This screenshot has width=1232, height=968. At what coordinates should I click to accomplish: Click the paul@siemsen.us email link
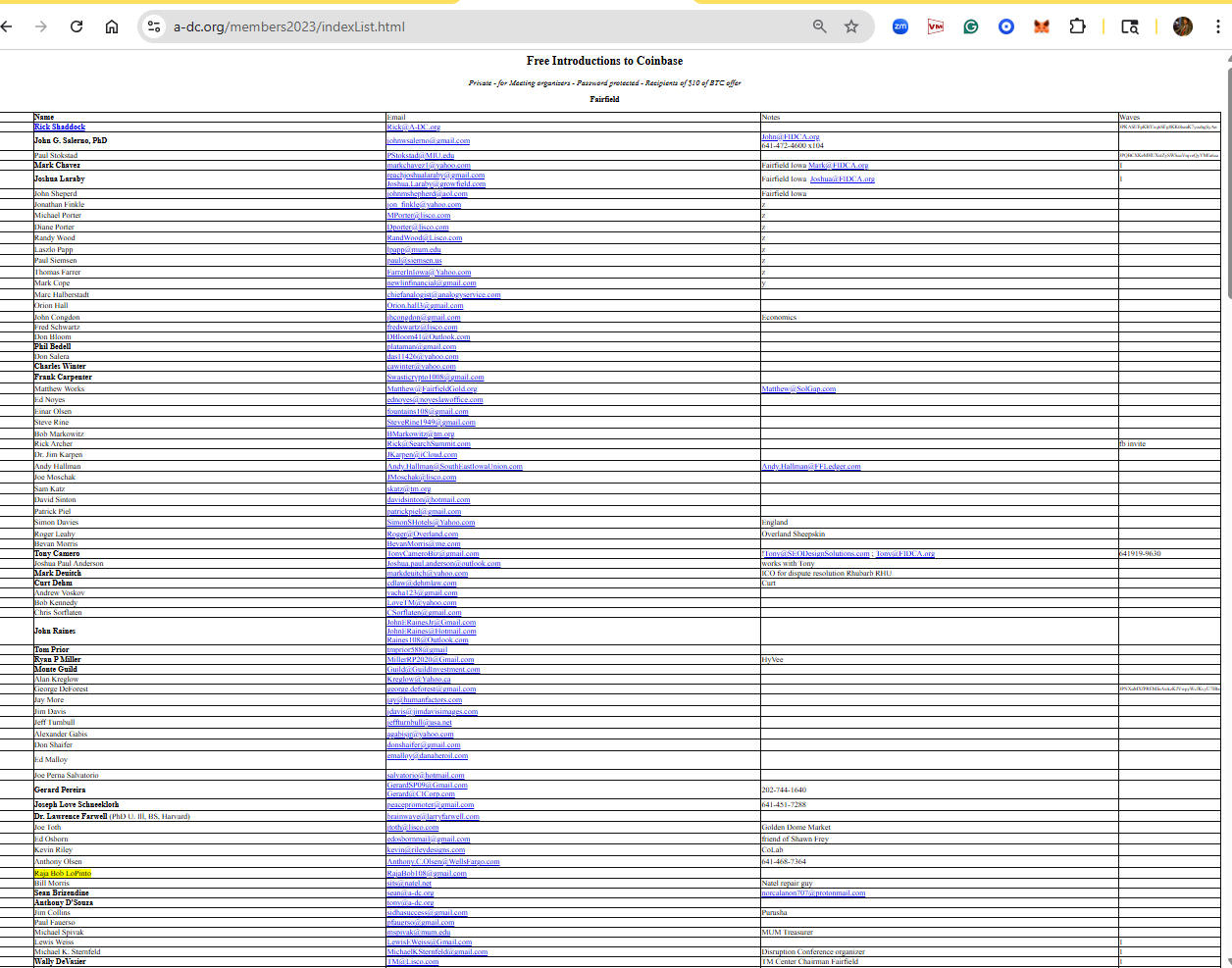(x=414, y=260)
